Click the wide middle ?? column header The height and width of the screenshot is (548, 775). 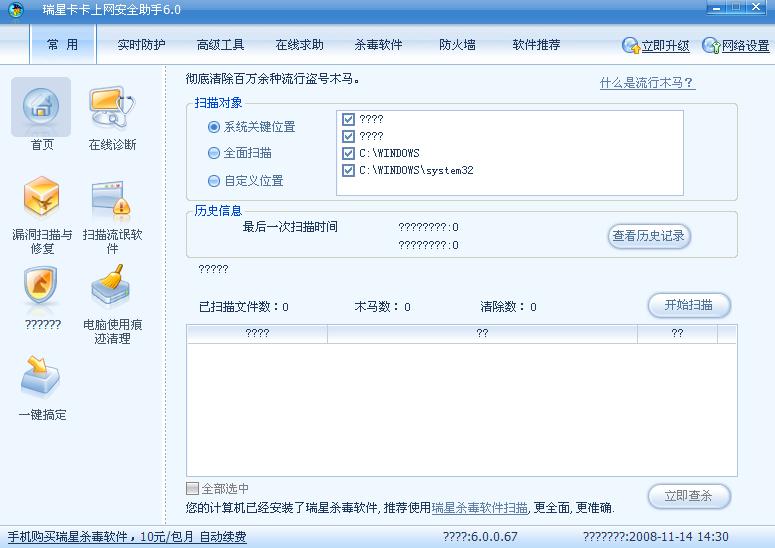coord(482,334)
